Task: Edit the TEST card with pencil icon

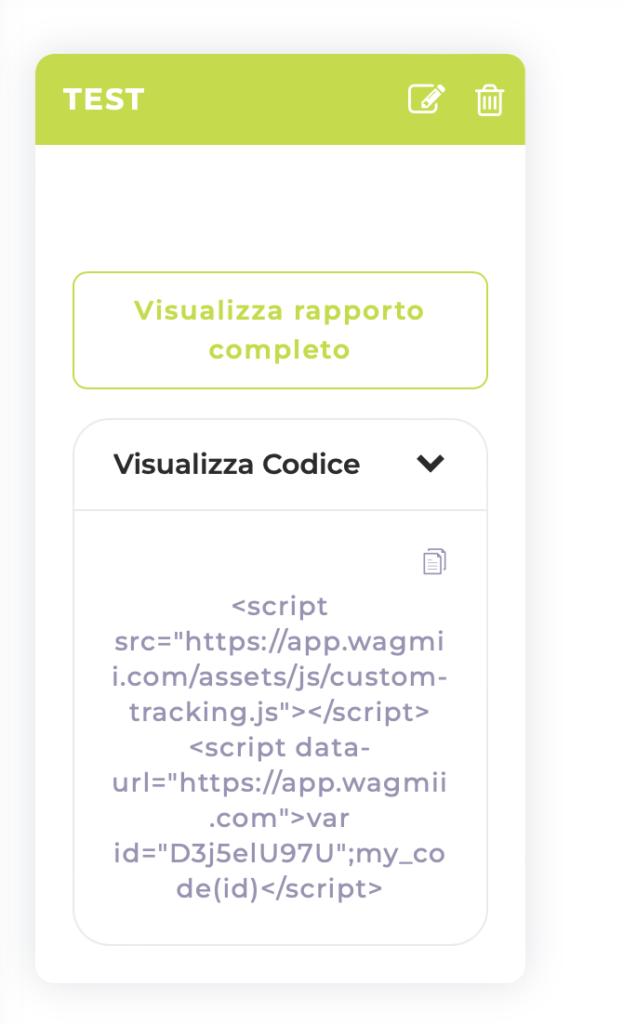Action: pyautogui.click(x=426, y=99)
